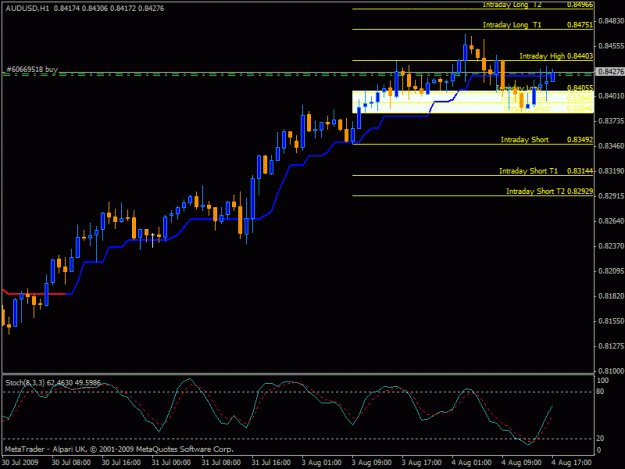Click the stochastic 20 level label
The width and height of the screenshot is (625, 469).
[x=600, y=438]
